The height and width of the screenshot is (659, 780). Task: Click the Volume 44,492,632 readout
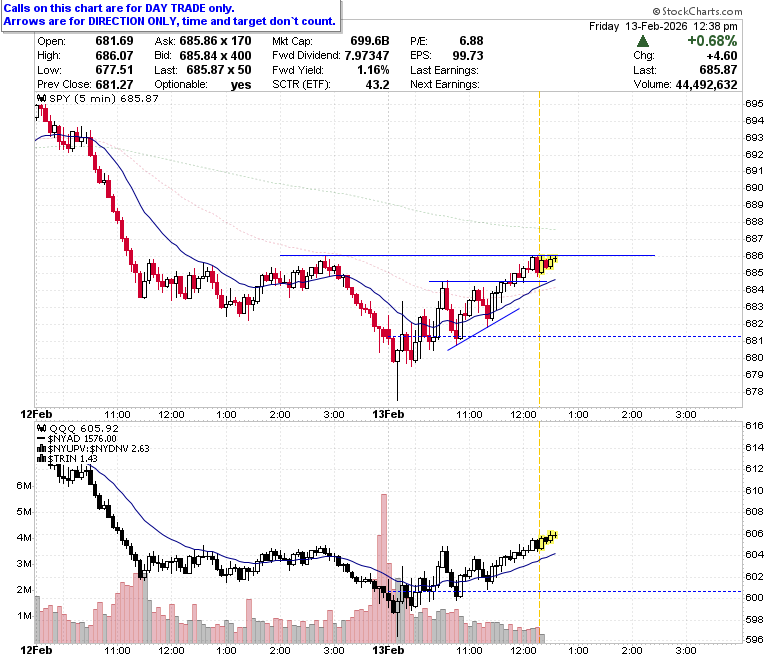pos(685,85)
